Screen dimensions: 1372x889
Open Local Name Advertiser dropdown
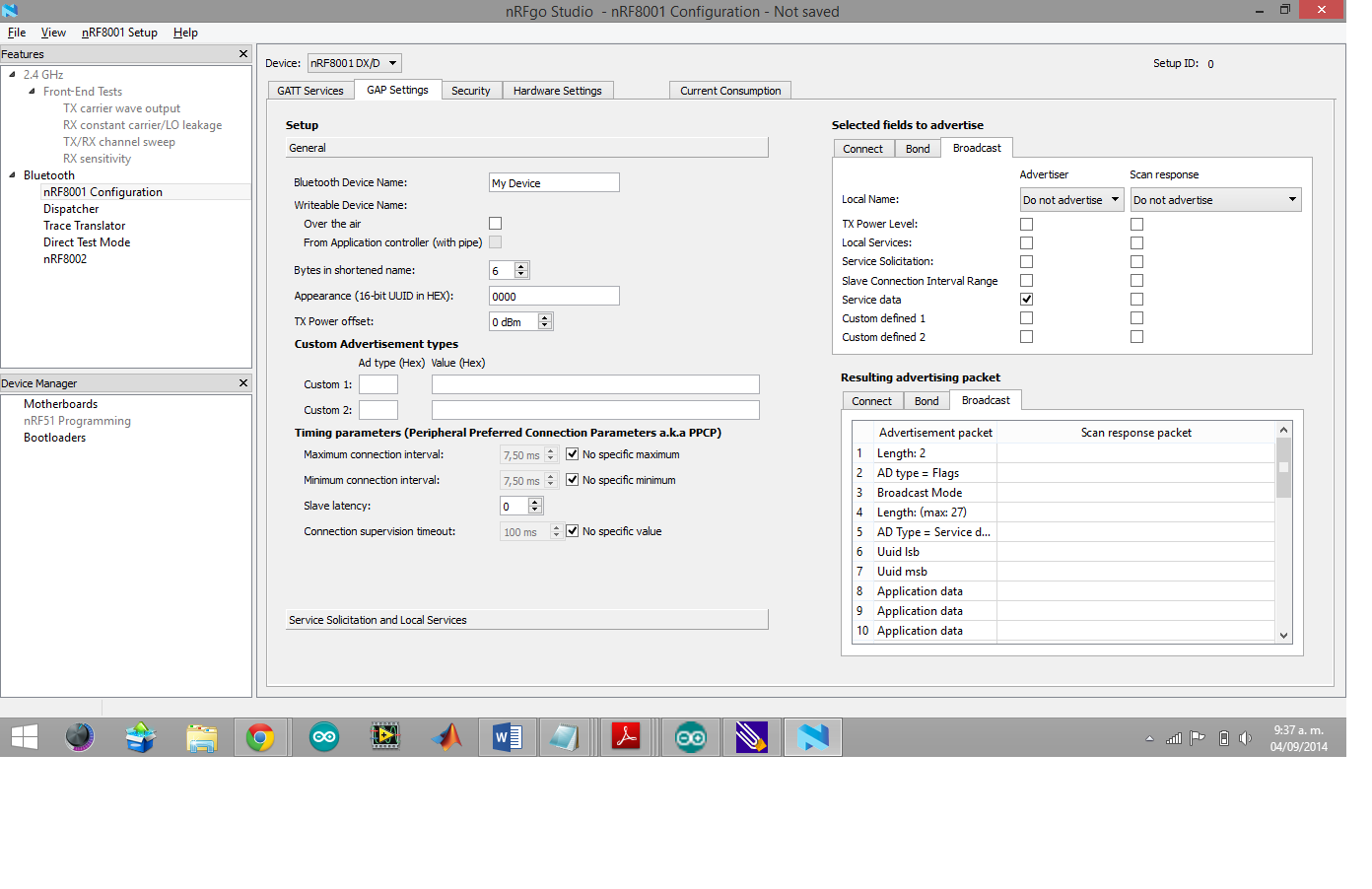point(1071,200)
